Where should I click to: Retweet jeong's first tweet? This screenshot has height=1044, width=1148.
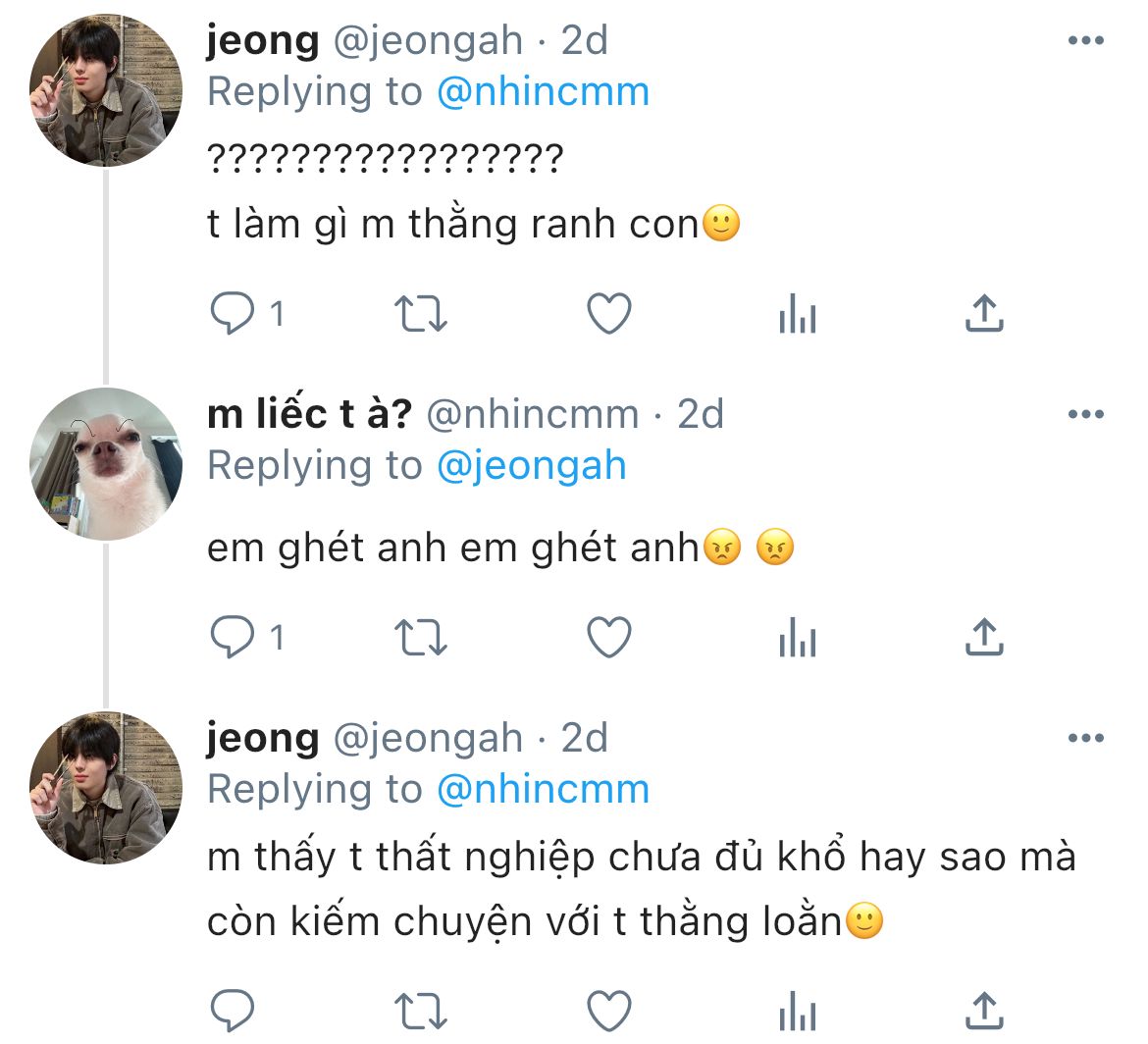[x=420, y=314]
